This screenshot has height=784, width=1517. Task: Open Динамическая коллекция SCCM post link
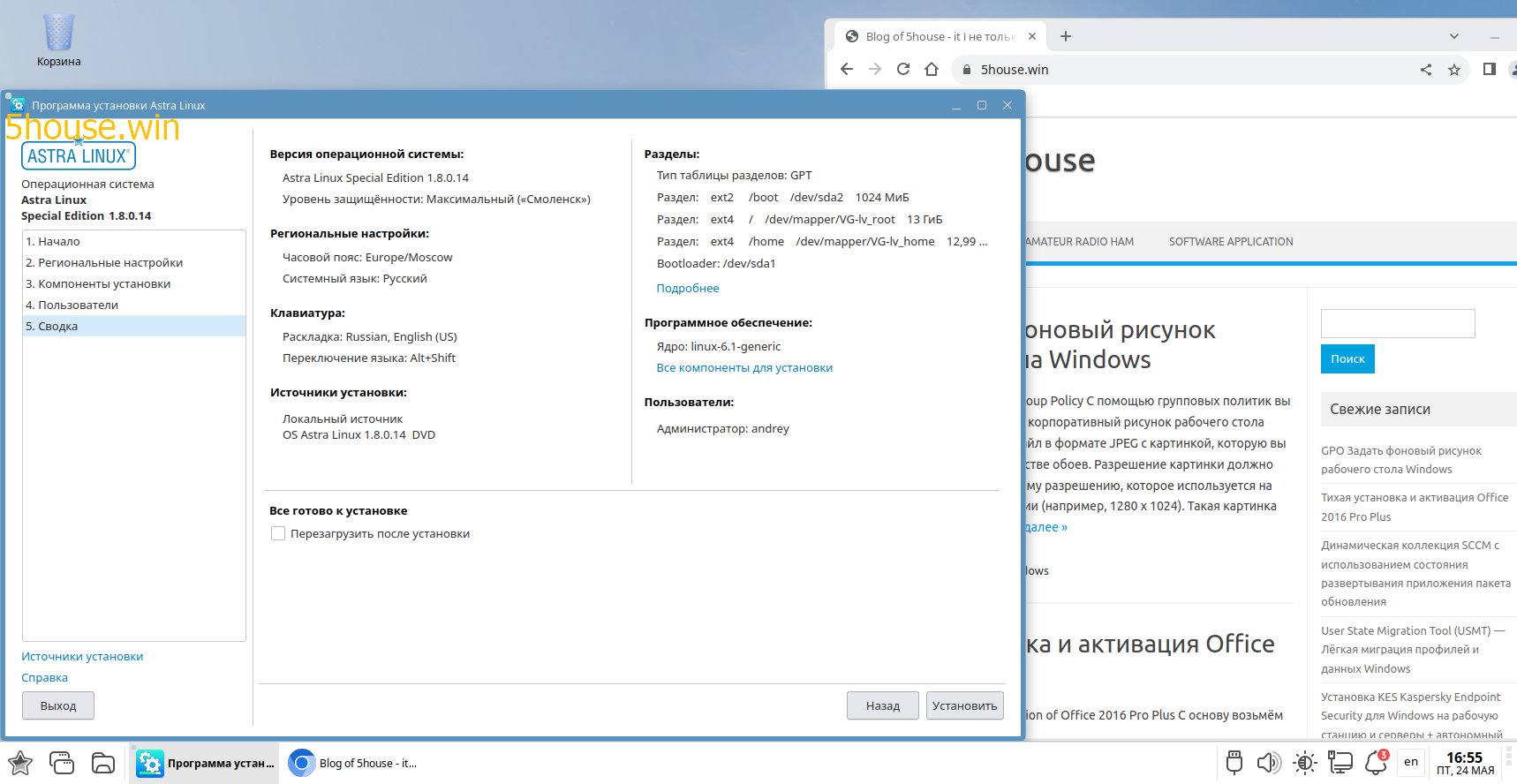[1415, 573]
